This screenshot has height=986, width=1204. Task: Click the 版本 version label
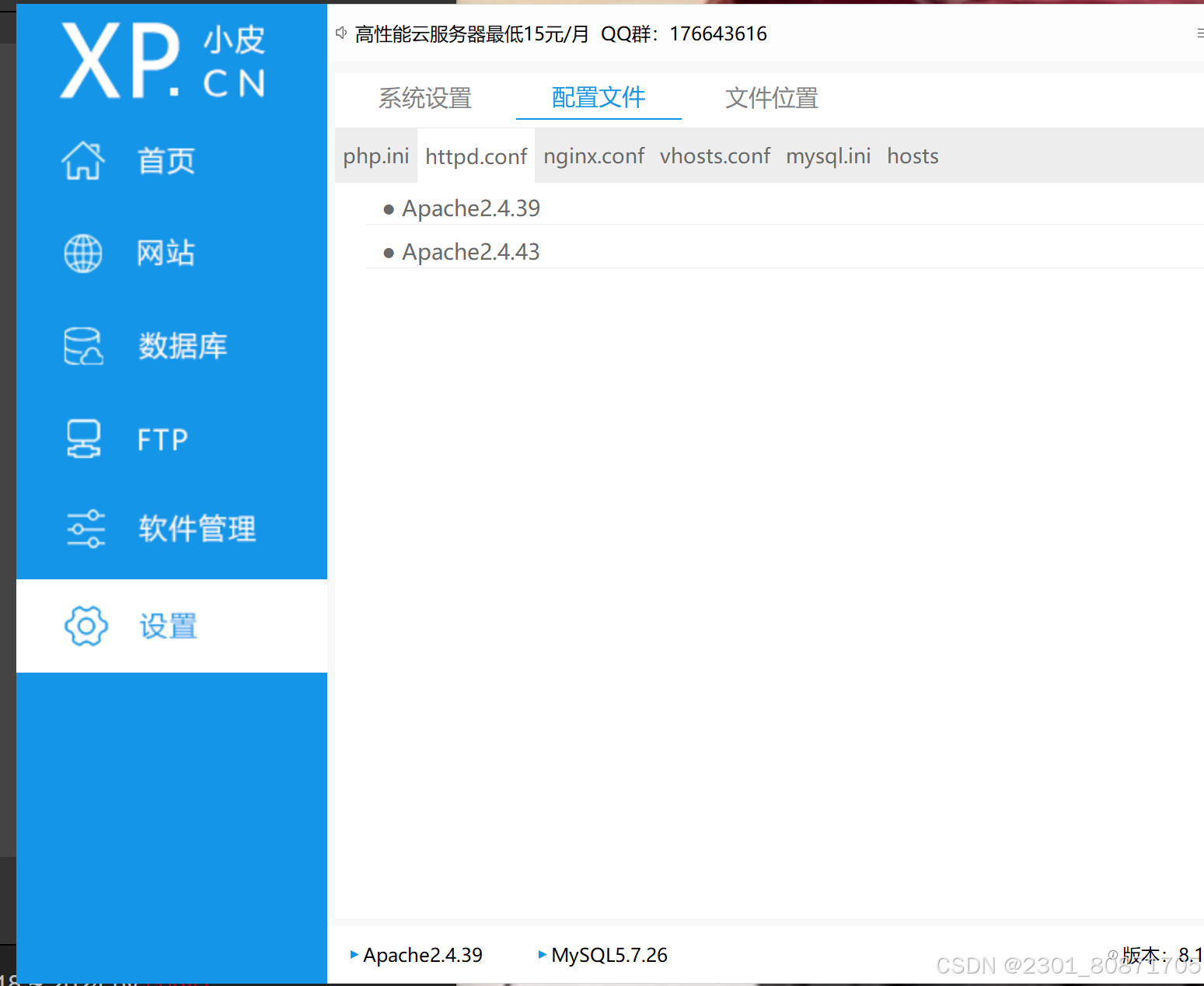click(x=1145, y=955)
